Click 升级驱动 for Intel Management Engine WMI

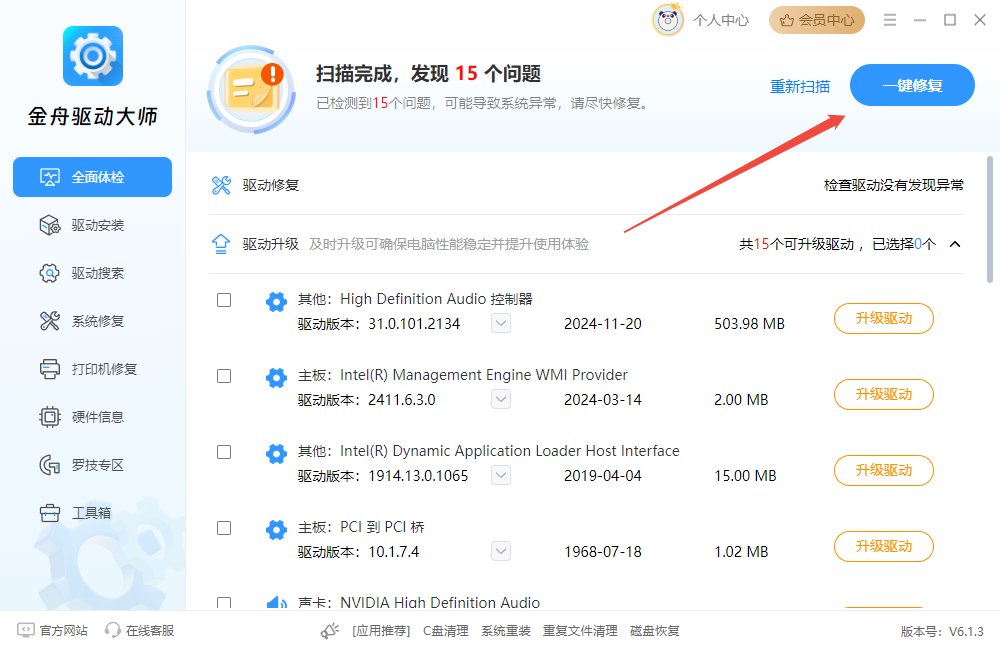pyautogui.click(x=884, y=394)
